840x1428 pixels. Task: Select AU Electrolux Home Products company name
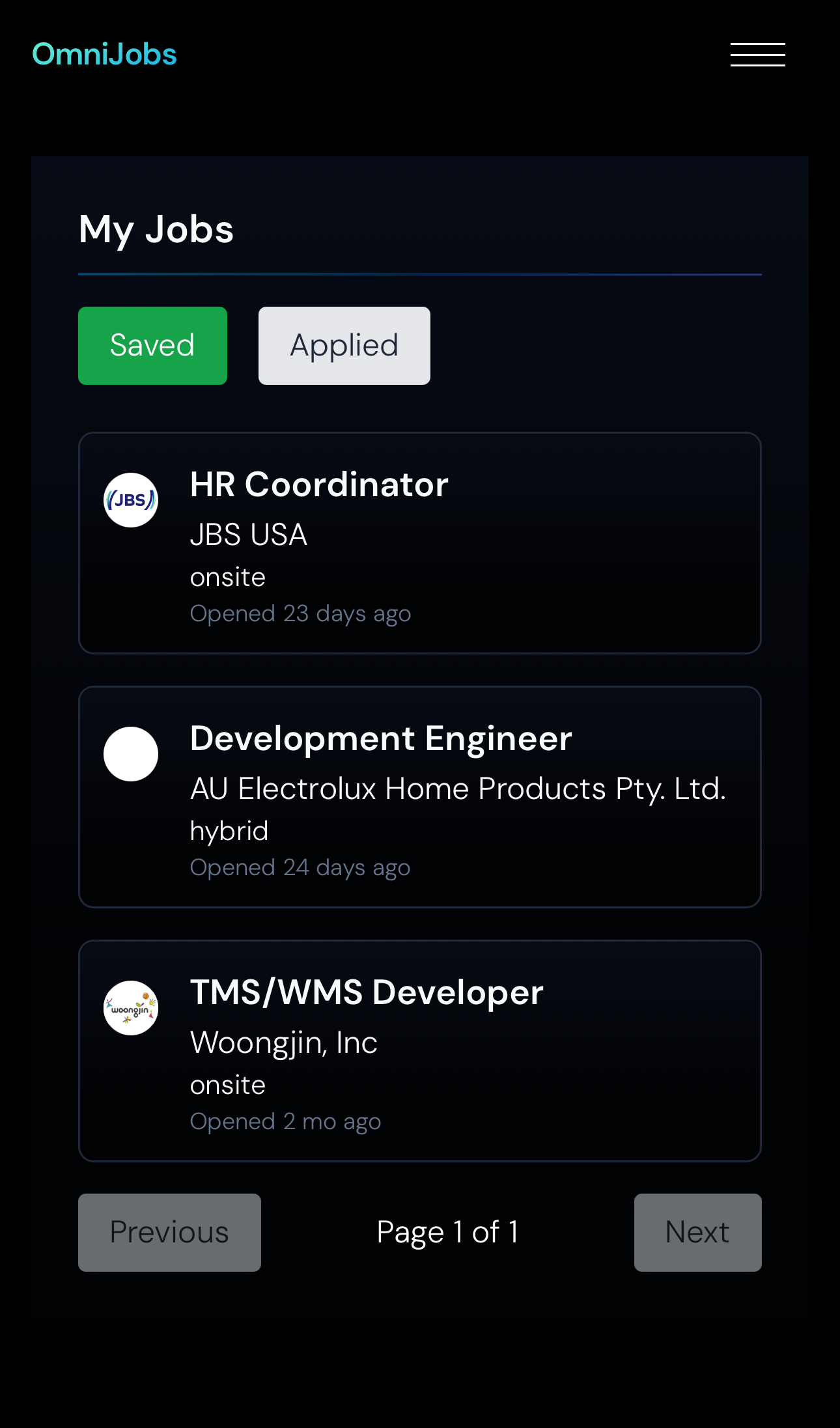[x=458, y=789]
